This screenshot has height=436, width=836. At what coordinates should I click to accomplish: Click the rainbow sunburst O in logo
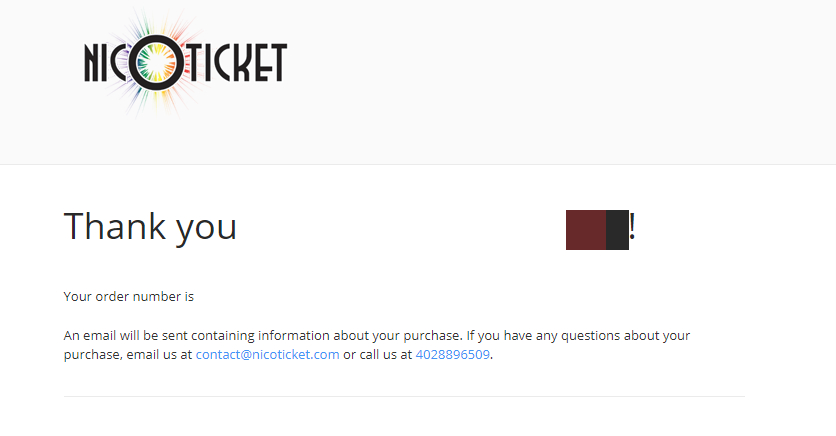(x=157, y=63)
